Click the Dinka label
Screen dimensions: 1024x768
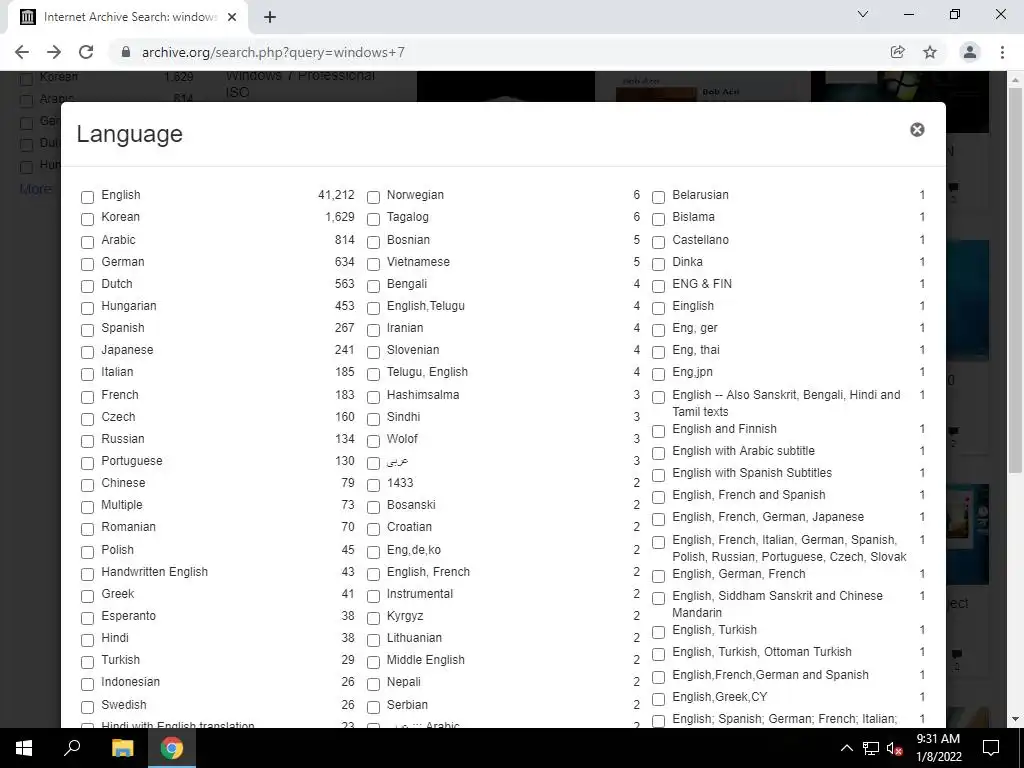pyautogui.click(x=687, y=262)
